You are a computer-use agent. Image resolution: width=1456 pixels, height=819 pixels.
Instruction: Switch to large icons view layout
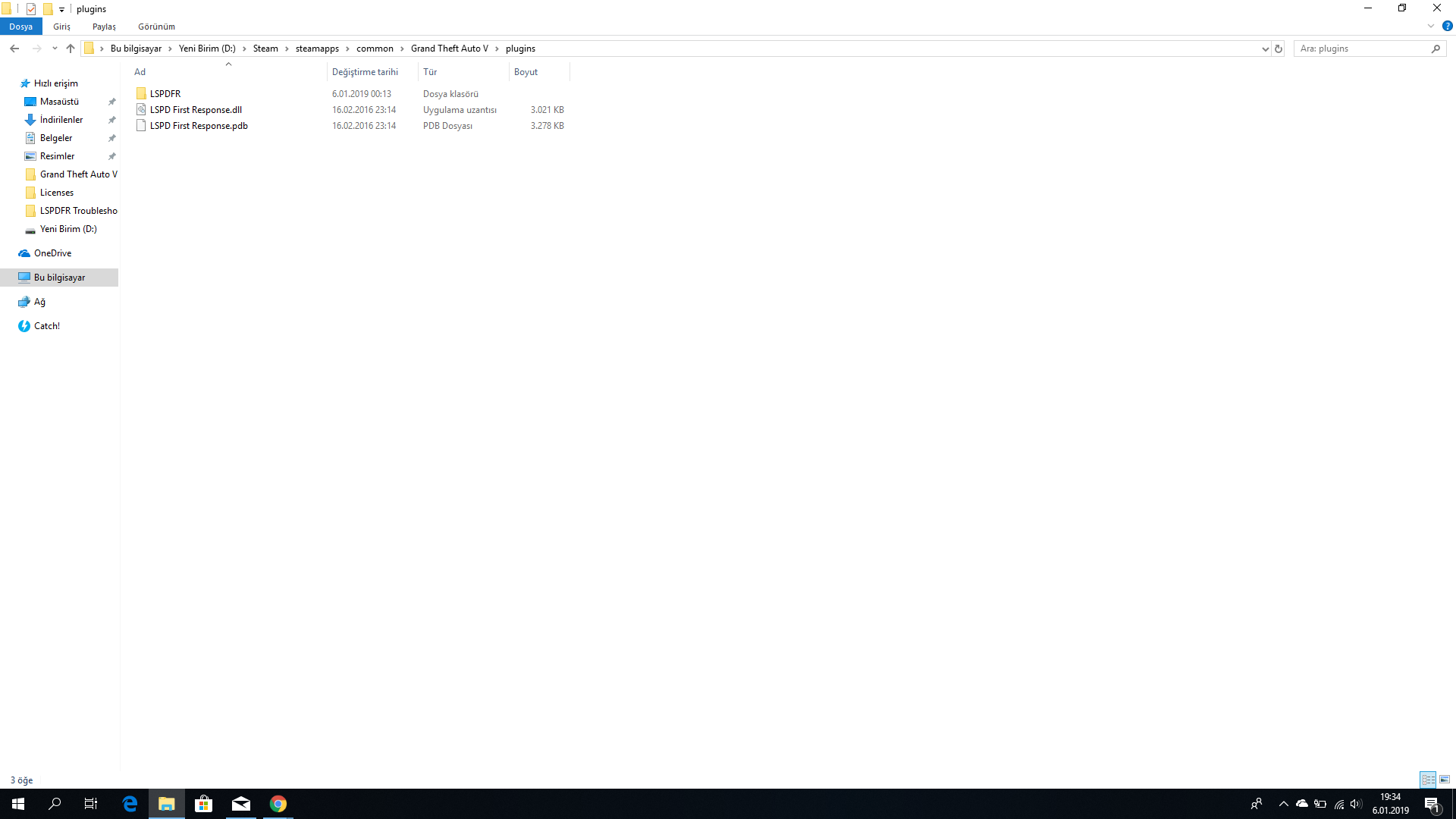click(x=1445, y=780)
